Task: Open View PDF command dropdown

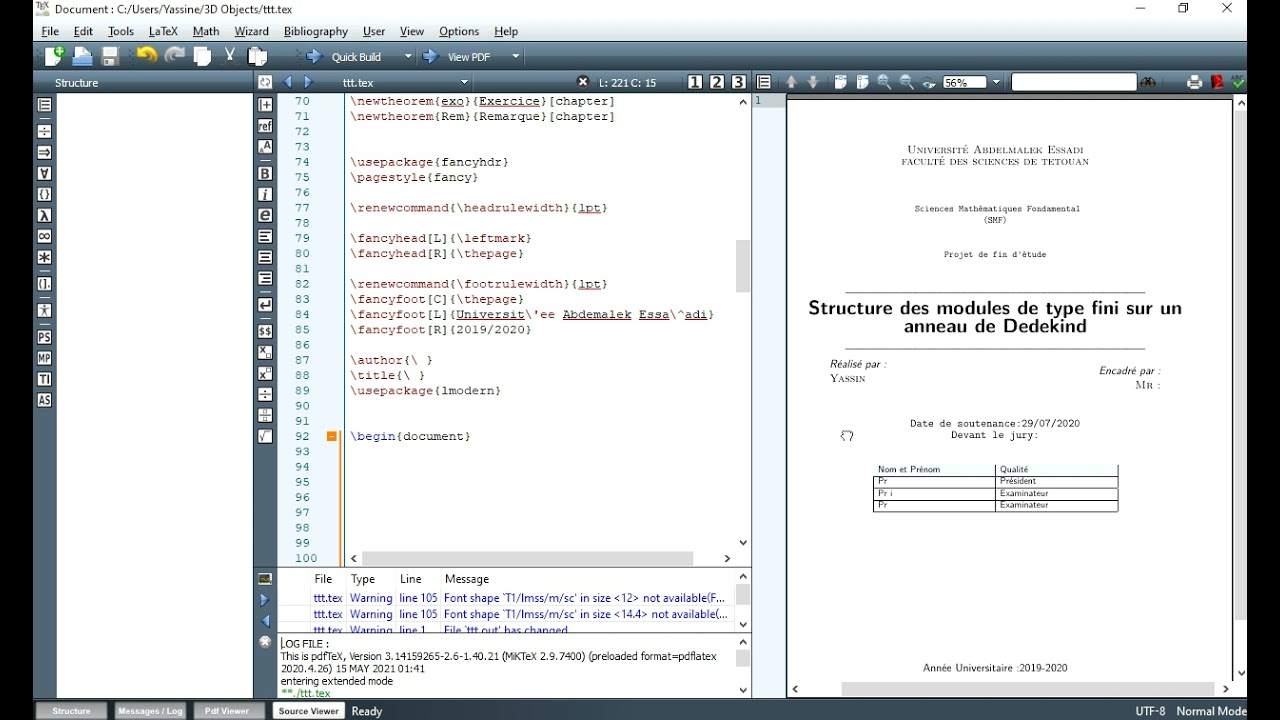Action: (515, 57)
